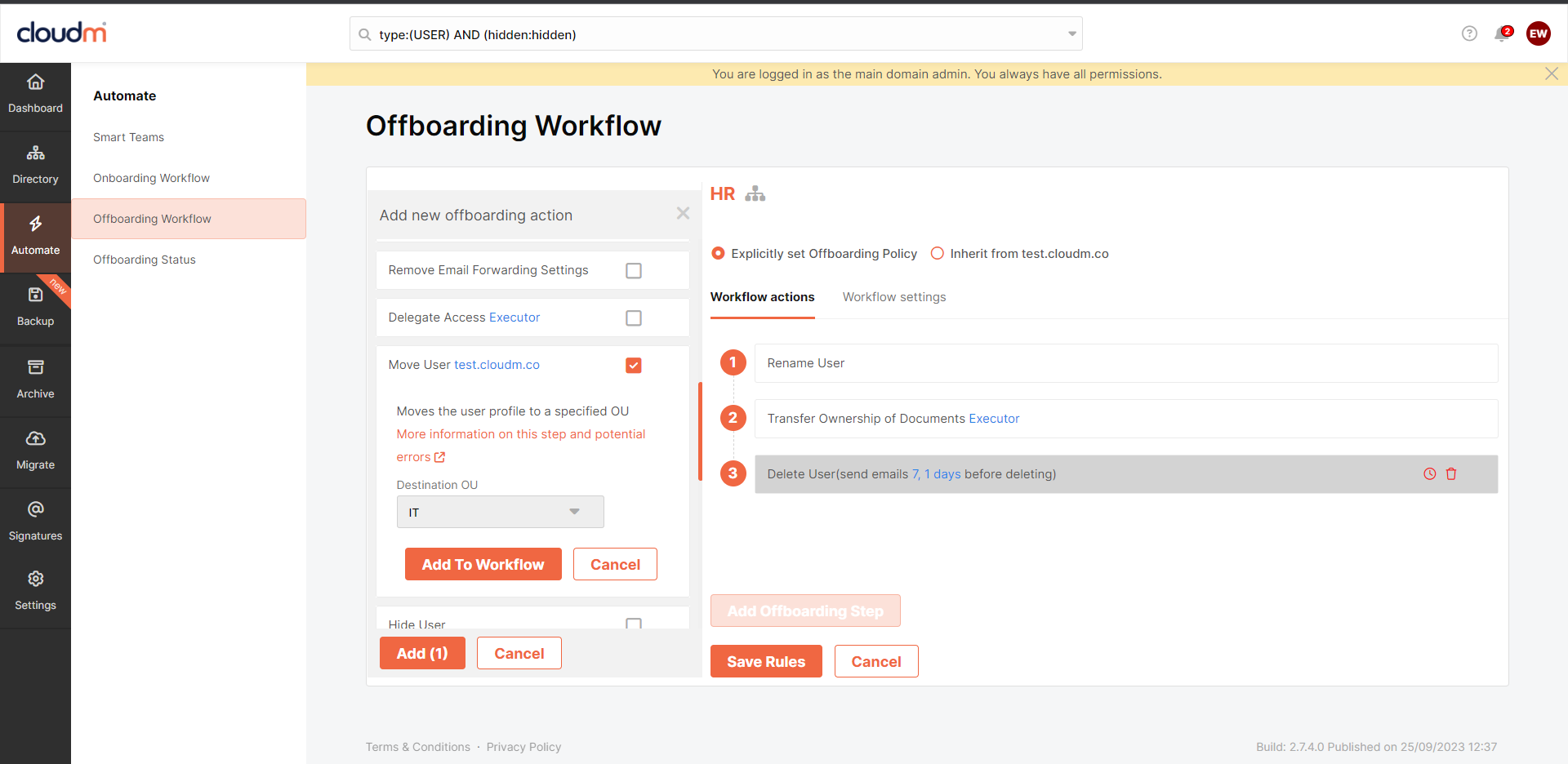This screenshot has height=764, width=1568.
Task: Uncheck the Move User checkbox
Action: pyautogui.click(x=634, y=365)
